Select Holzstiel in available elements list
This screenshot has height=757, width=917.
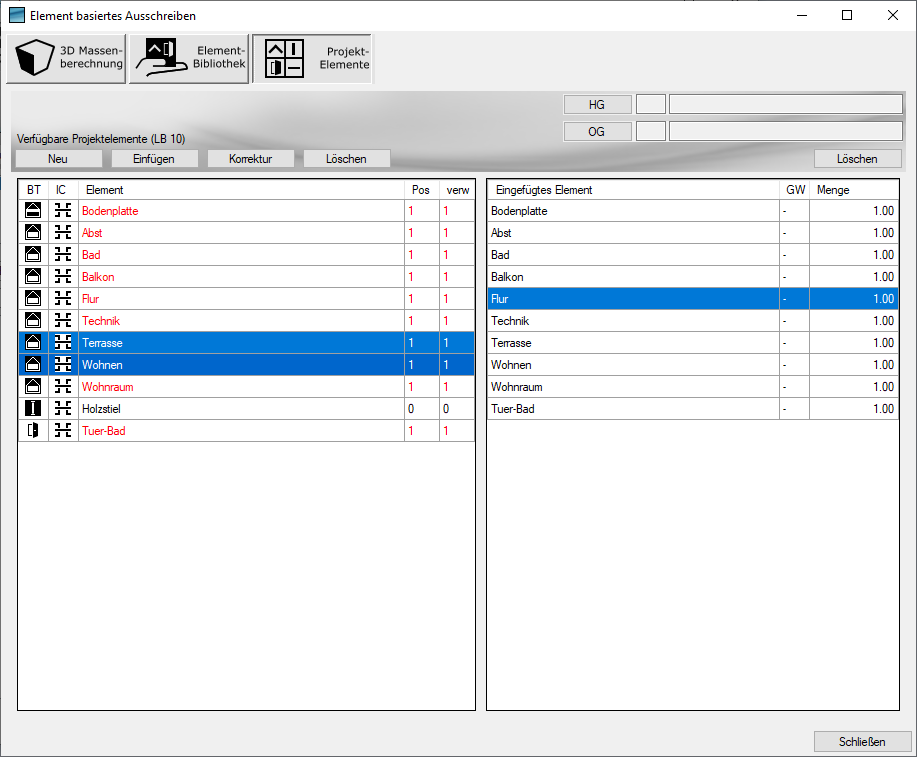point(246,408)
